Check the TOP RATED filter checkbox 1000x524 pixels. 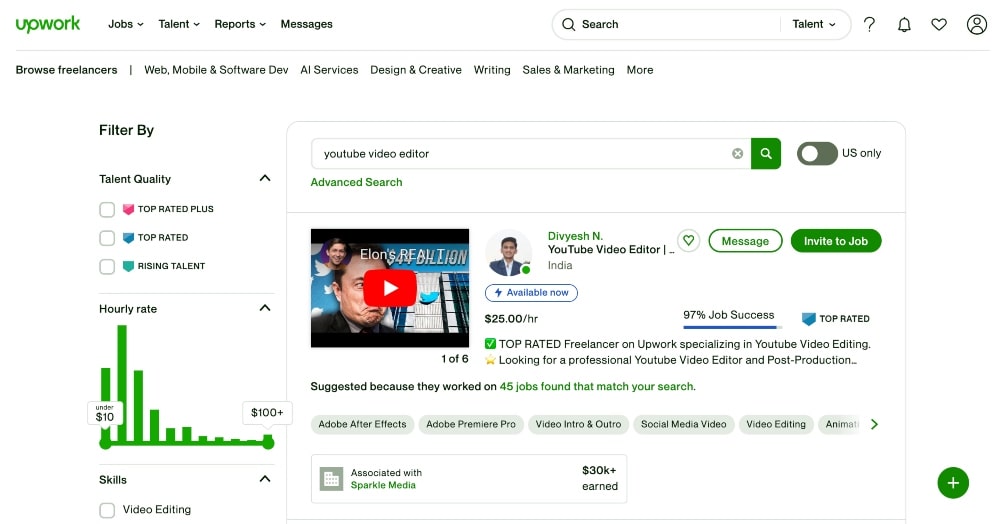107,238
